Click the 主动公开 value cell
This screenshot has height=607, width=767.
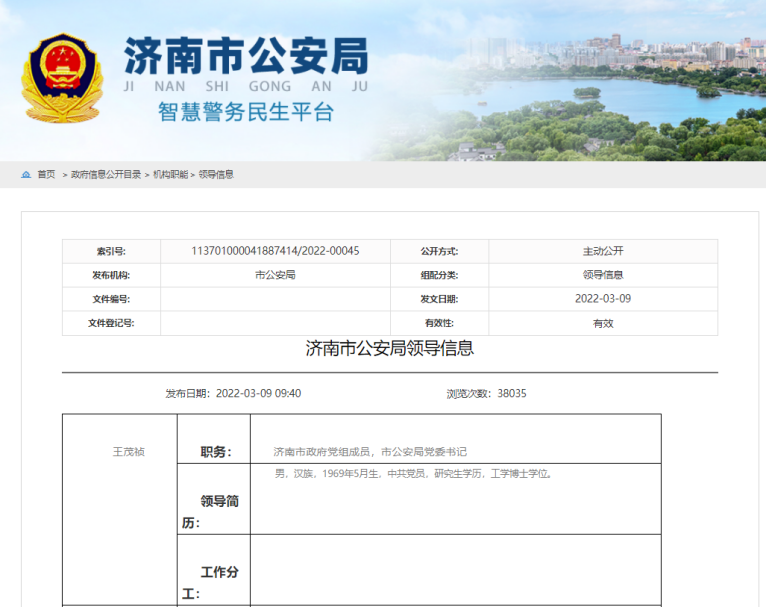pos(603,251)
